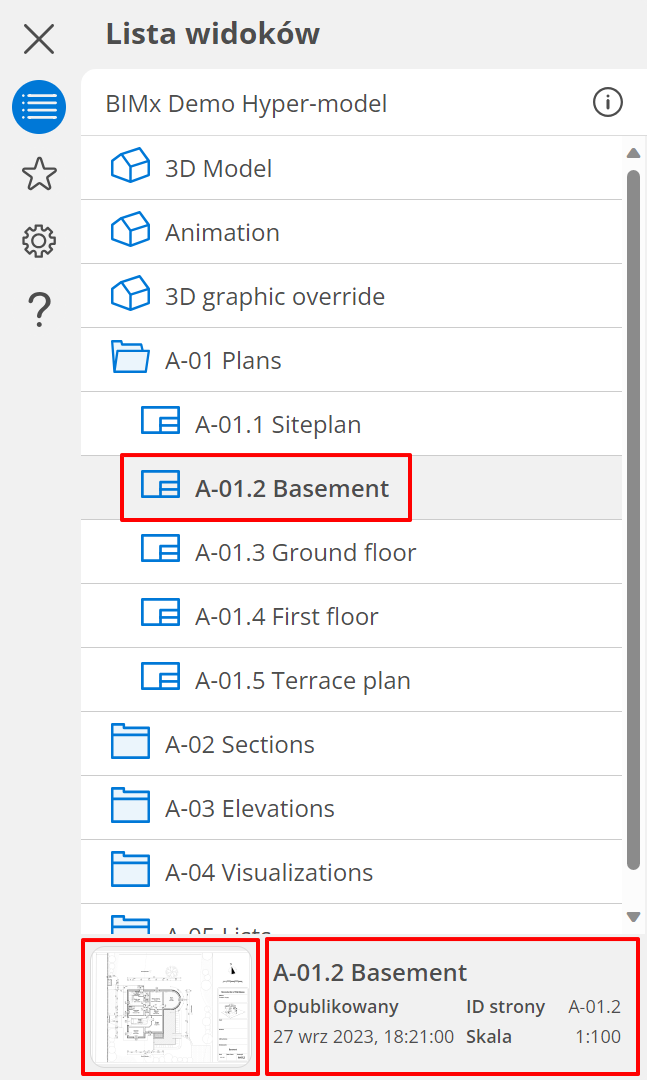647x1080 pixels.
Task: Click the A-01.4 First floor layout icon
Action: (x=160, y=616)
